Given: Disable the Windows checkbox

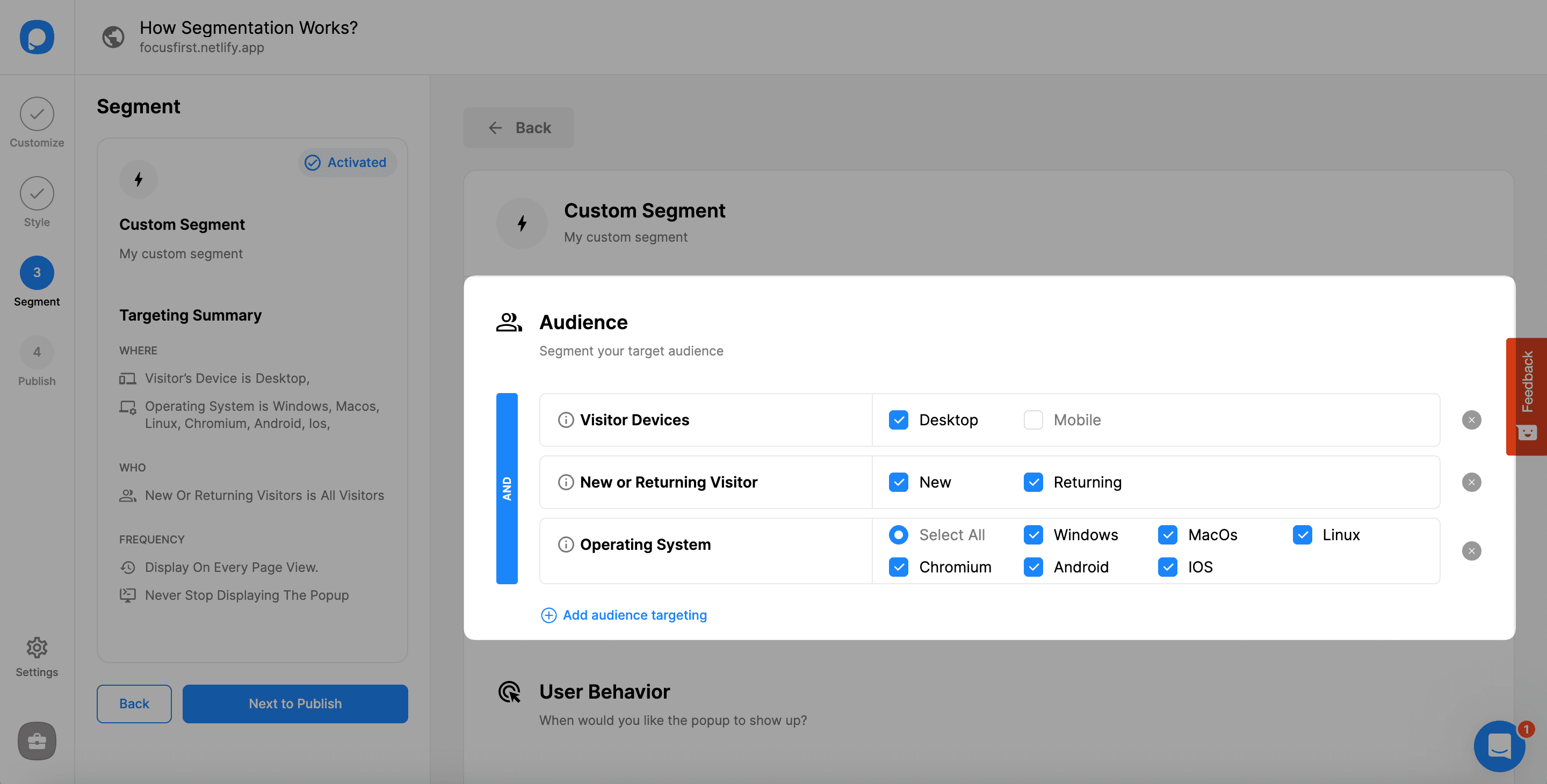Looking at the screenshot, I should [1033, 534].
